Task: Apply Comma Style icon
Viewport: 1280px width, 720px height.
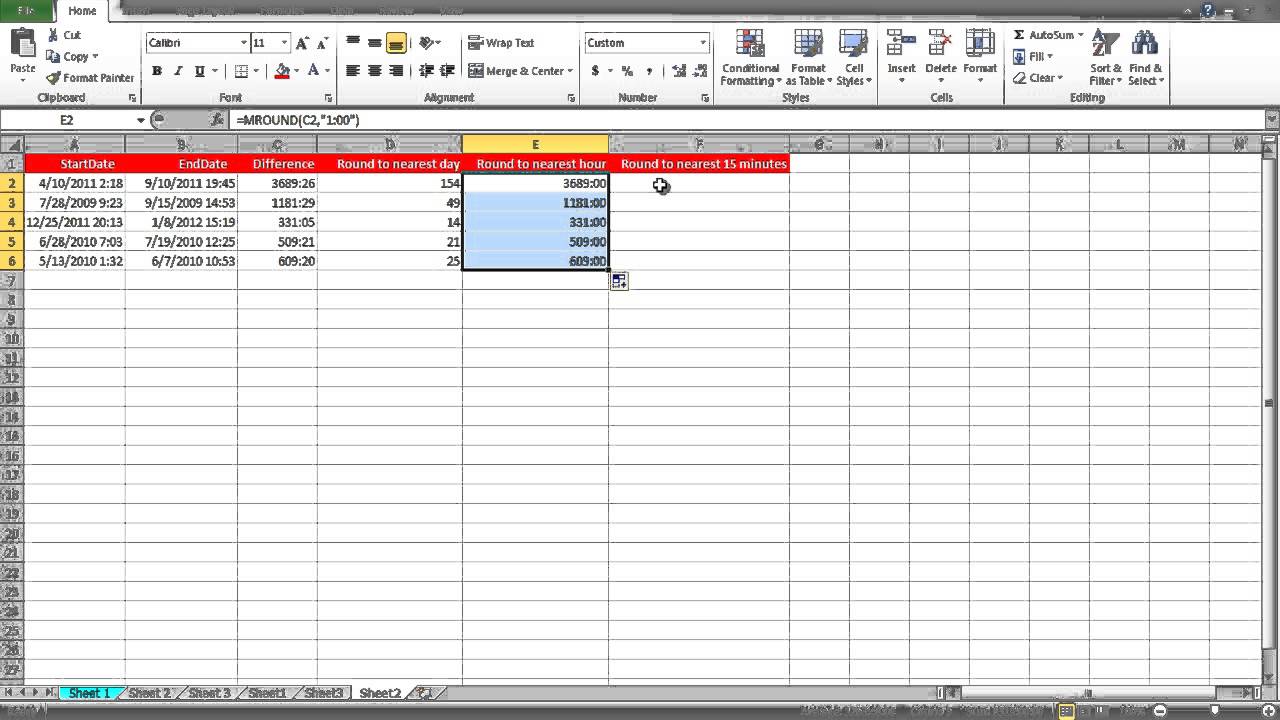Action: (649, 71)
